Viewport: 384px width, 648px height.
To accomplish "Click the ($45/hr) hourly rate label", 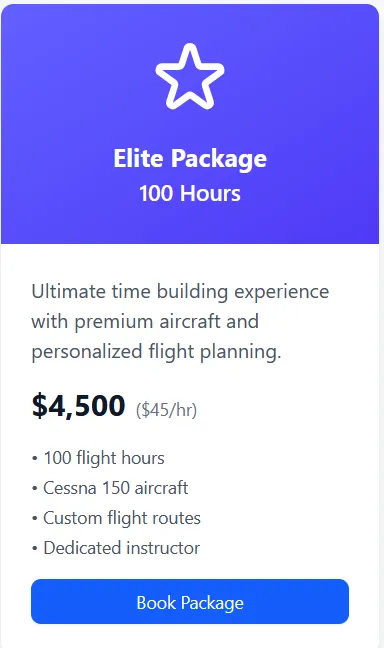I will (166, 410).
